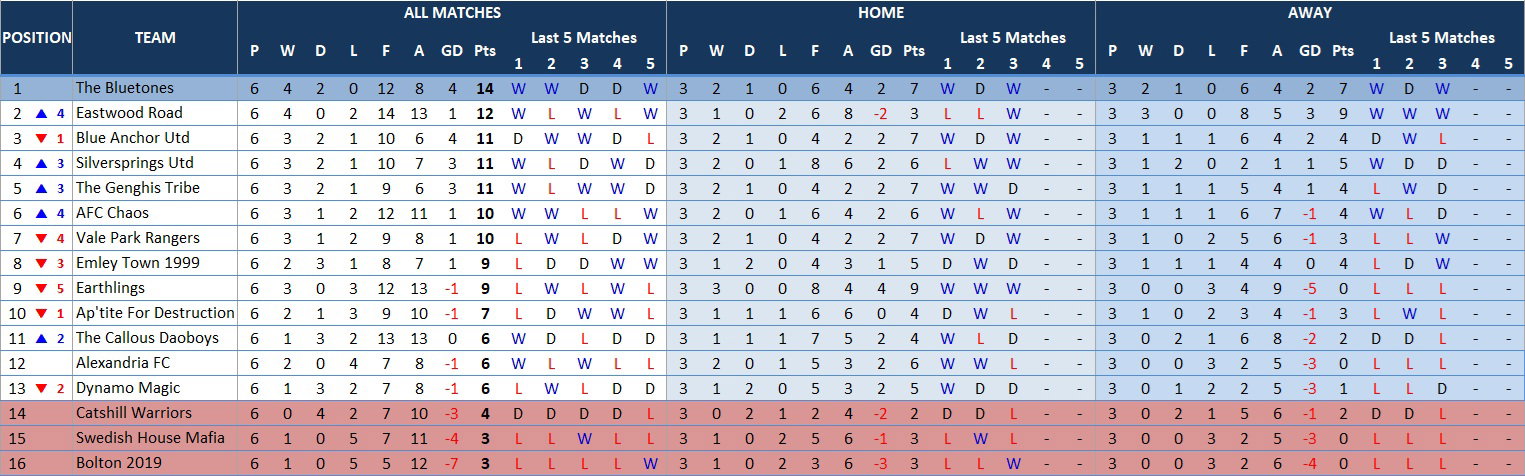Image resolution: width=1525 pixels, height=476 pixels.
Task: Select the AWAY section header
Action: point(1310,13)
